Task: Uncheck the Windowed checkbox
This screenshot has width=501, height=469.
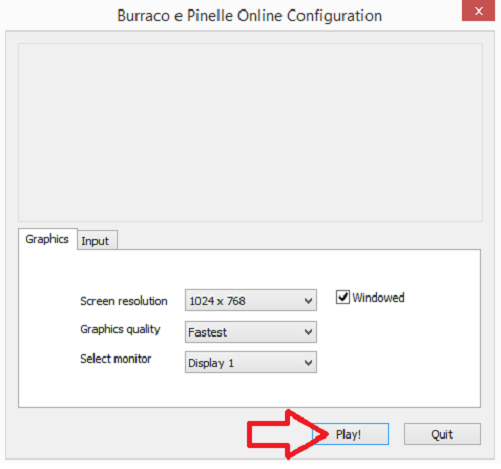Action: tap(343, 297)
